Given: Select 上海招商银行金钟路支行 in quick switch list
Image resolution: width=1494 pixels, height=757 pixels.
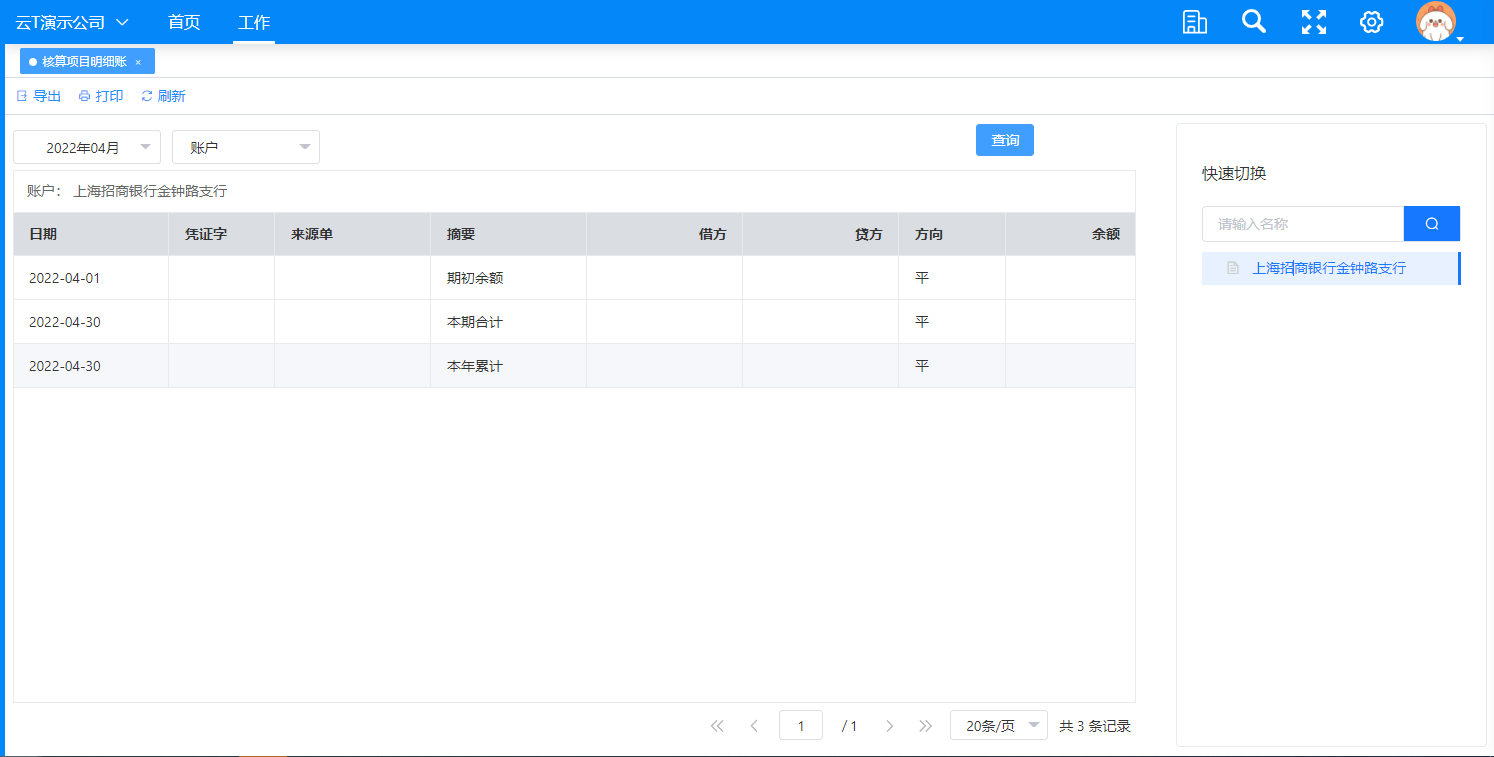Looking at the screenshot, I should (1328, 268).
